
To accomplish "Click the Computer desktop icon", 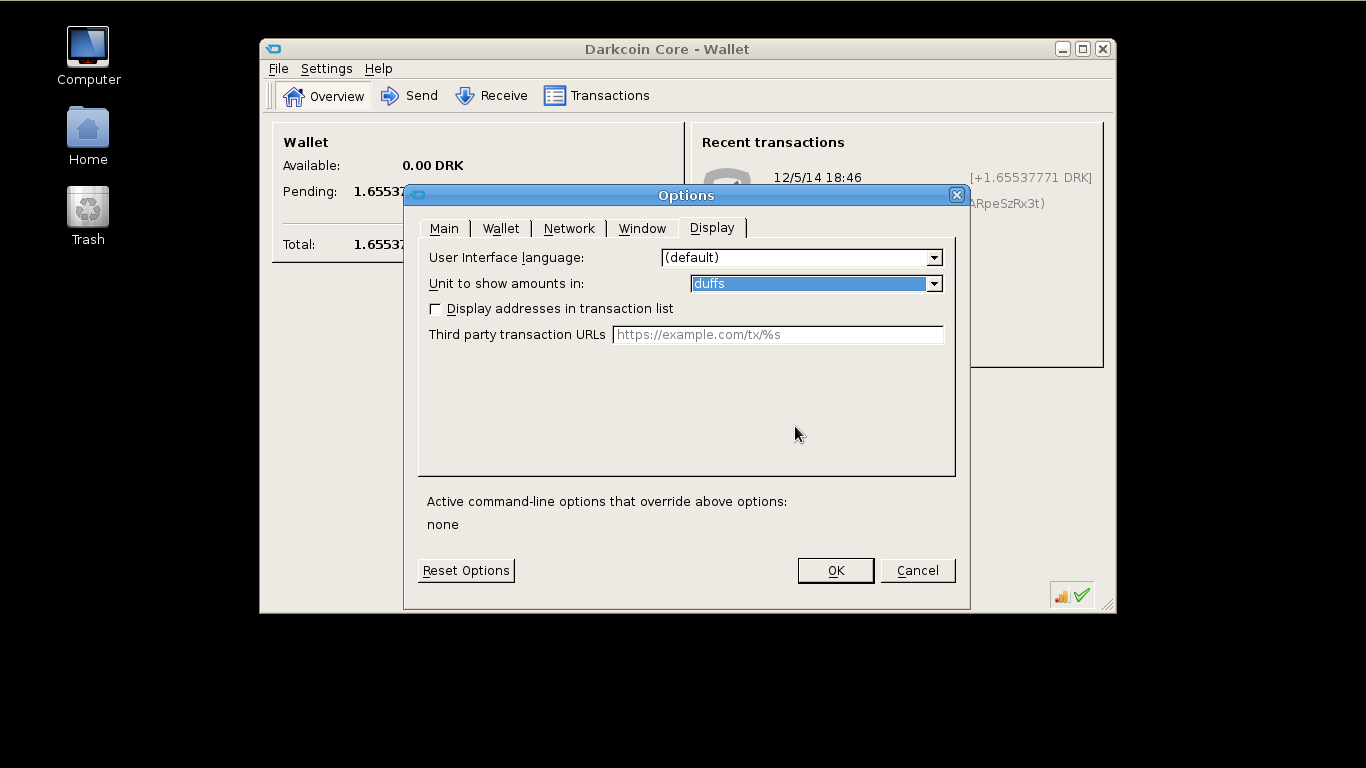I will [88, 56].
